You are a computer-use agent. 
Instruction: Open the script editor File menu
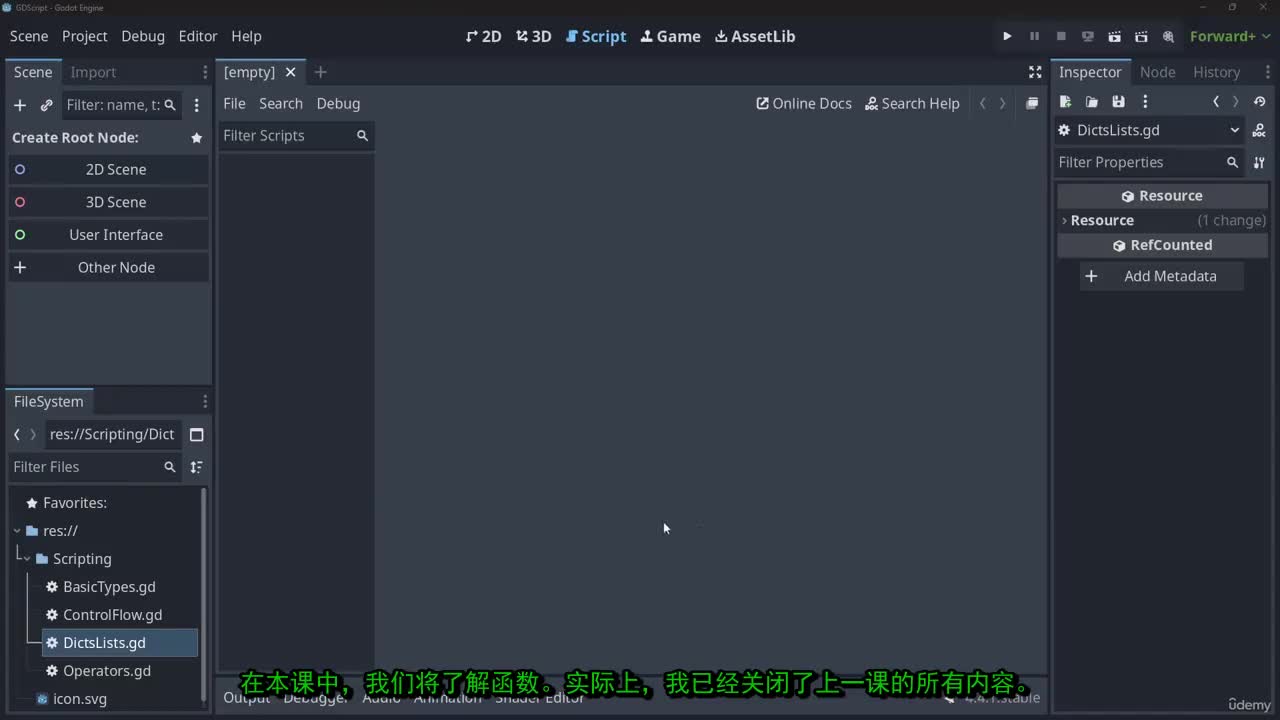pos(234,104)
